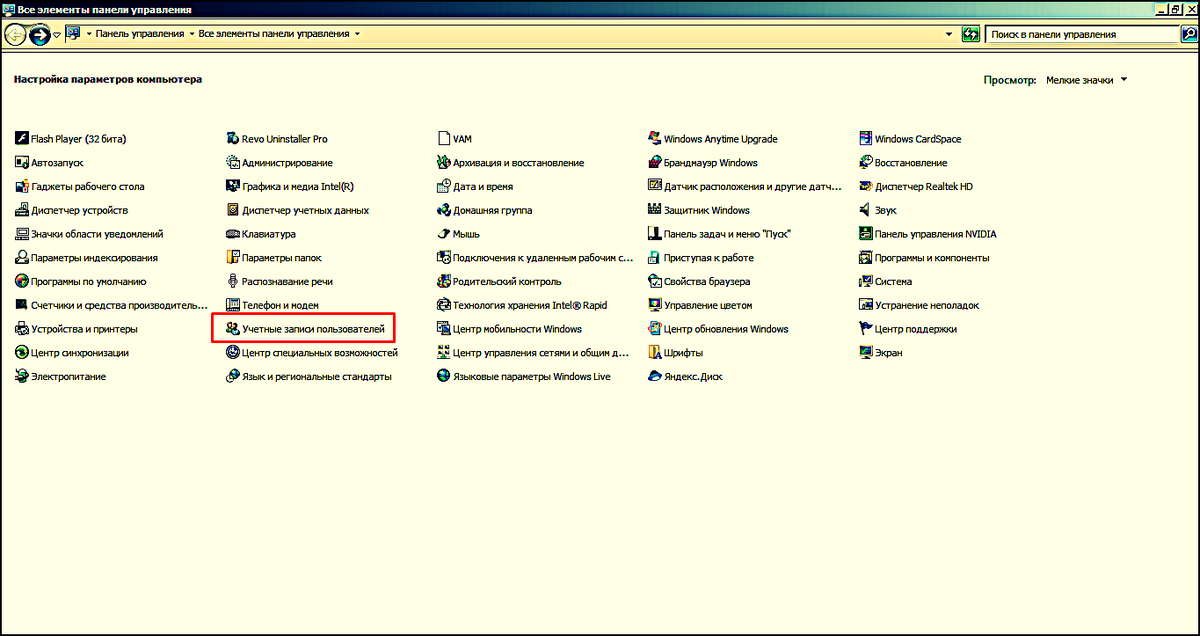Open the Звук icon
This screenshot has height=636, width=1200.
pyautogui.click(x=867, y=210)
